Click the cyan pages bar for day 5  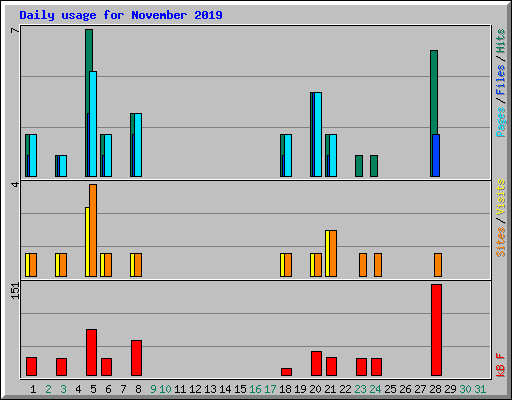[x=93, y=124]
